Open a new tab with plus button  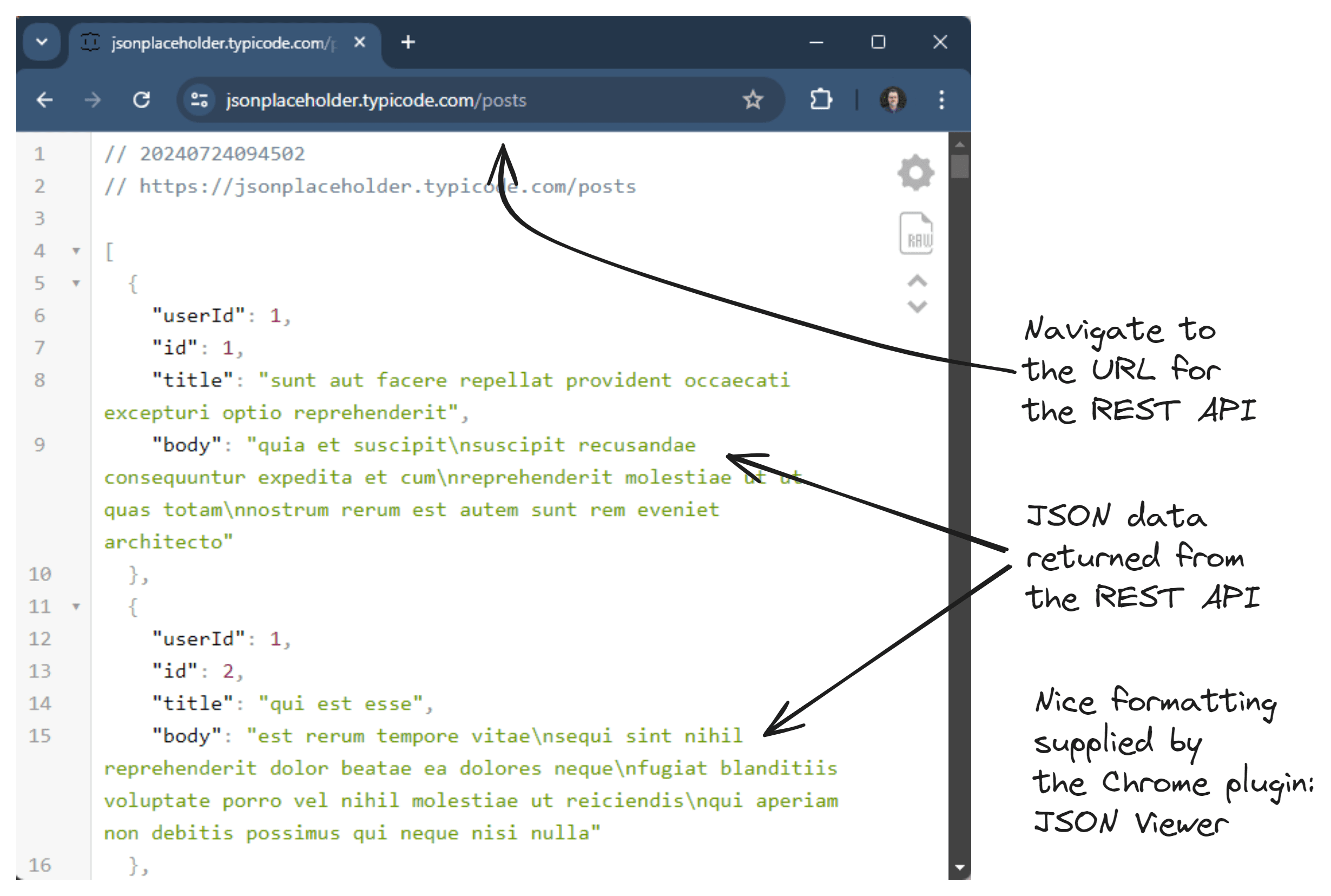408,42
